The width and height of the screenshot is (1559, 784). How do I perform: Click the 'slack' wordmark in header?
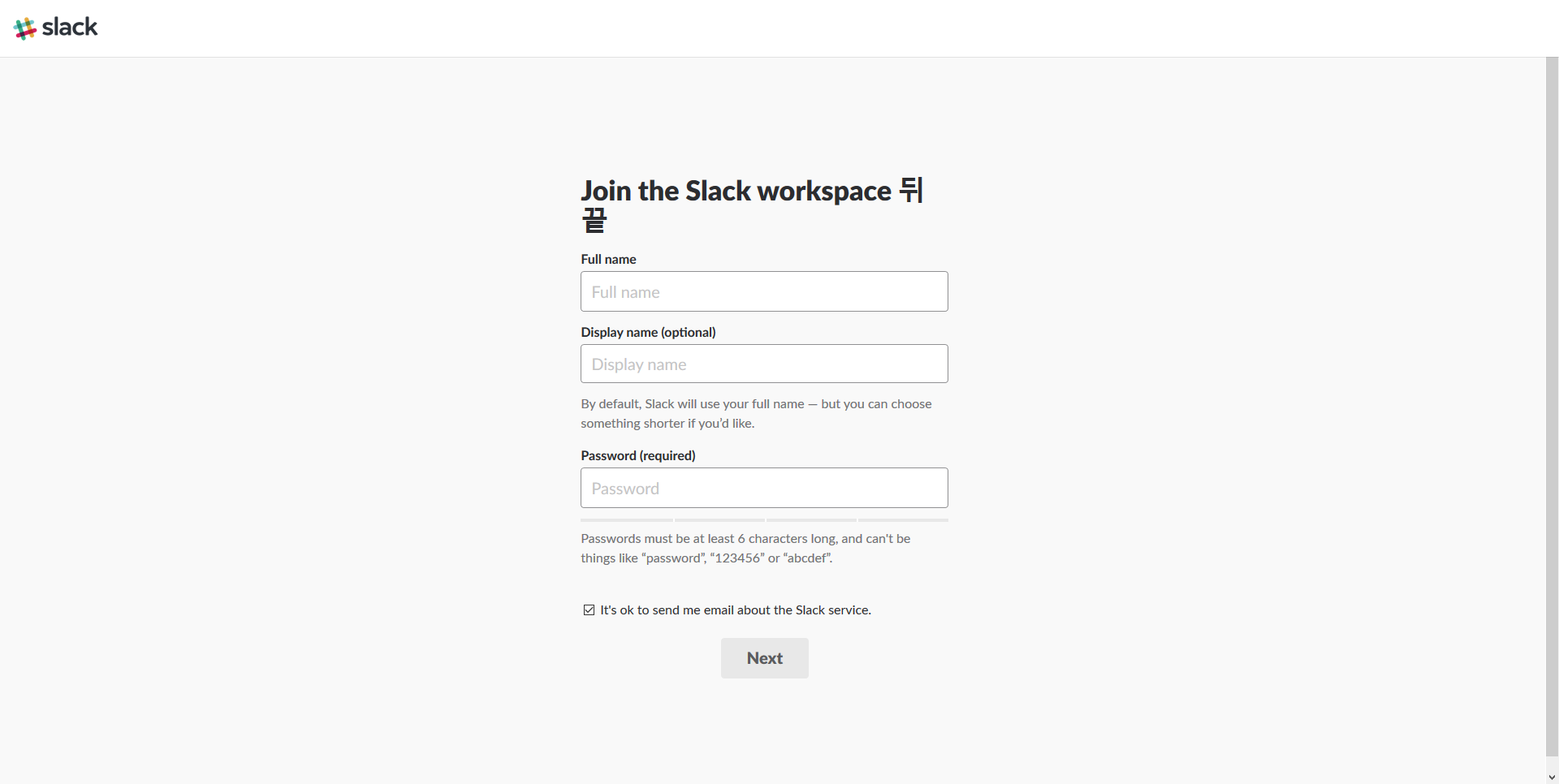click(70, 27)
